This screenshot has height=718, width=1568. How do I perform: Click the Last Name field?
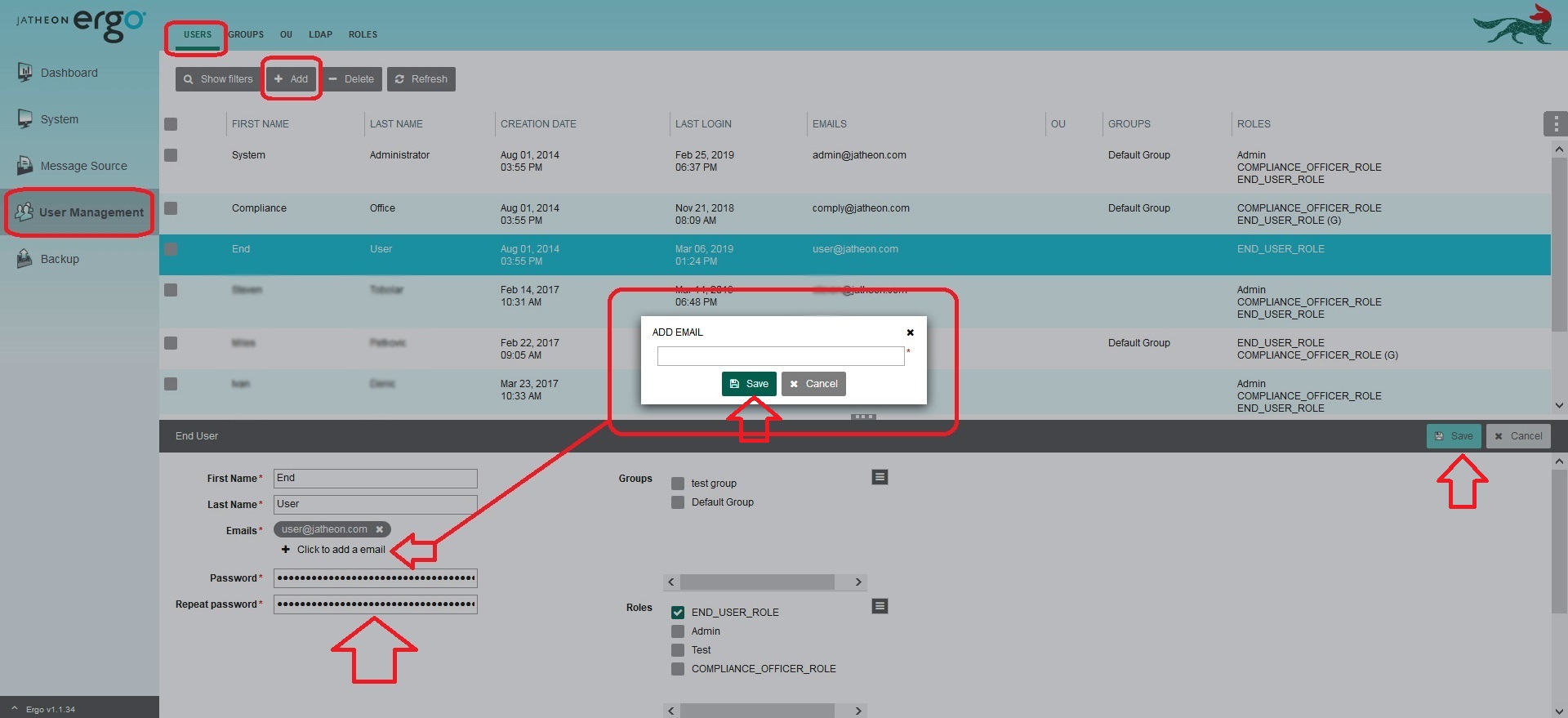click(x=376, y=505)
